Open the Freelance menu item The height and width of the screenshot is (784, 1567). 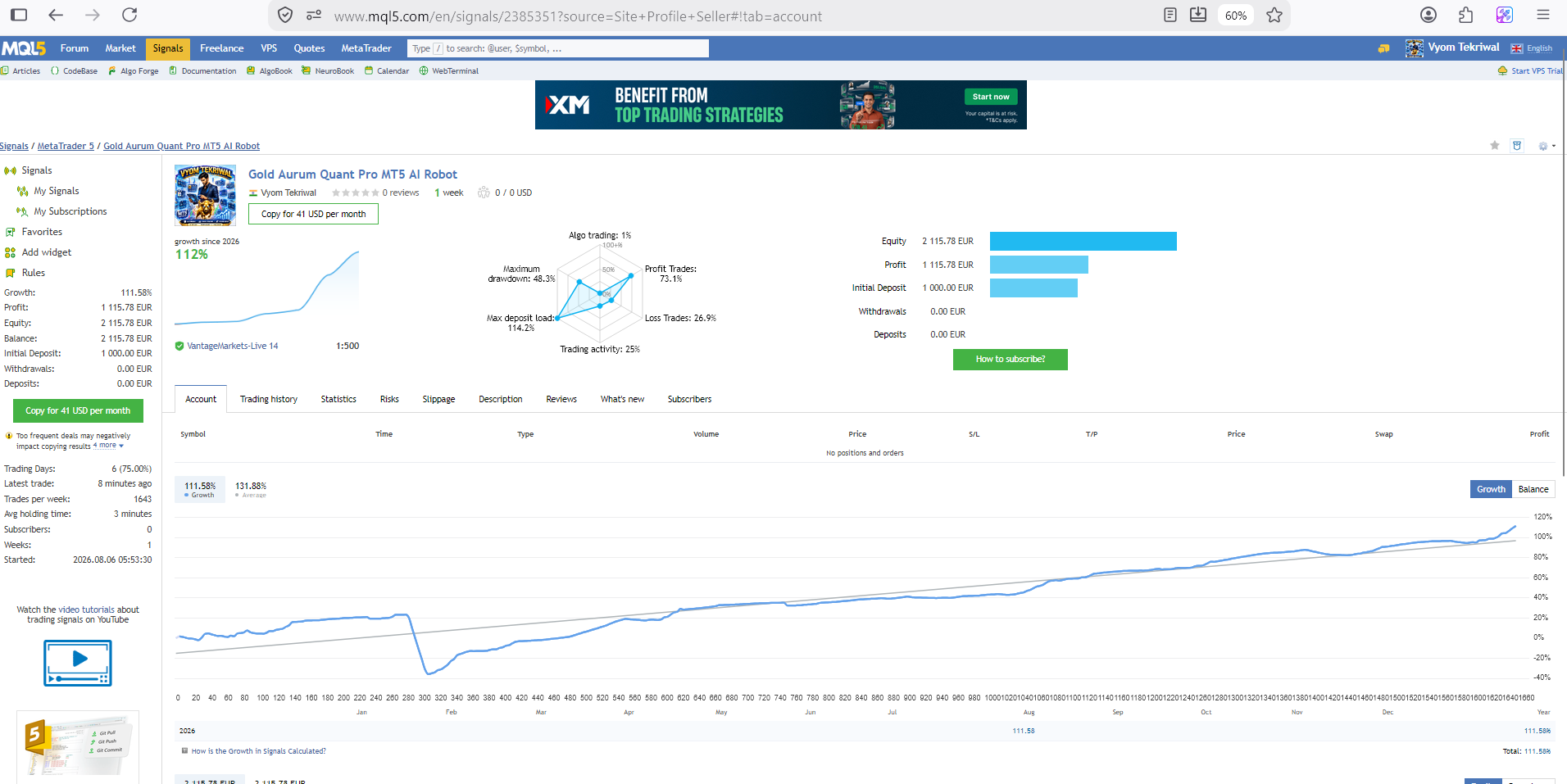(221, 48)
